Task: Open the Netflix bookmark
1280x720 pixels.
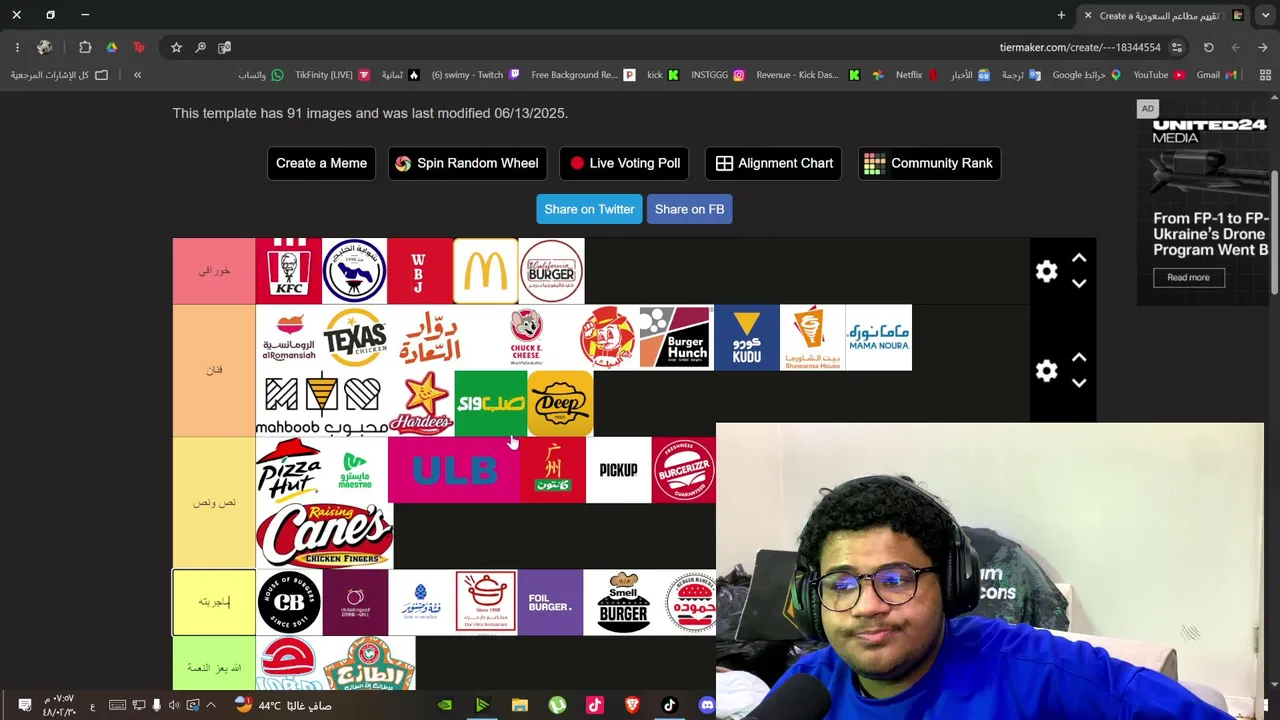Action: coord(916,75)
